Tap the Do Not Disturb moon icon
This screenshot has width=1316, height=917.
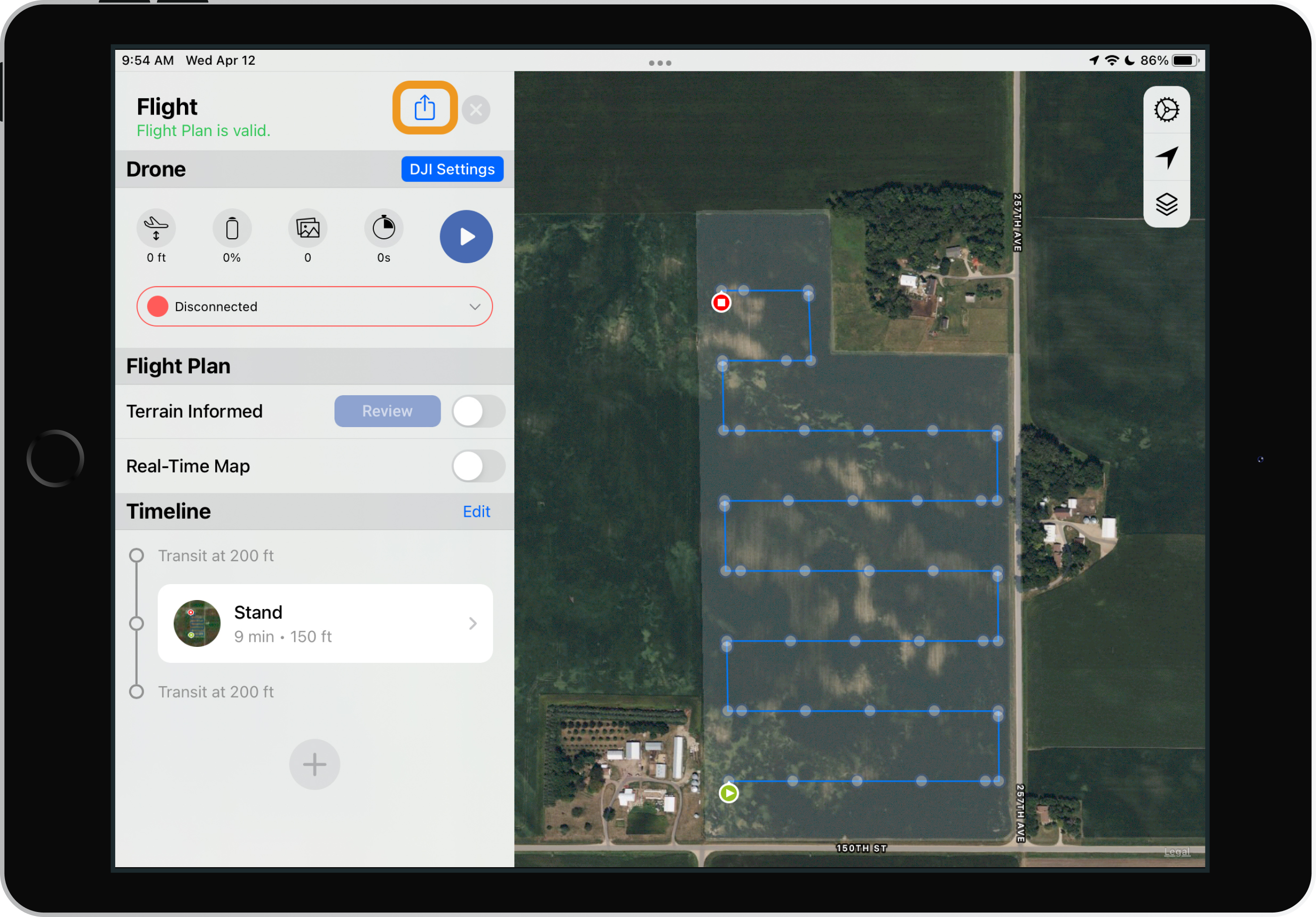click(1130, 61)
